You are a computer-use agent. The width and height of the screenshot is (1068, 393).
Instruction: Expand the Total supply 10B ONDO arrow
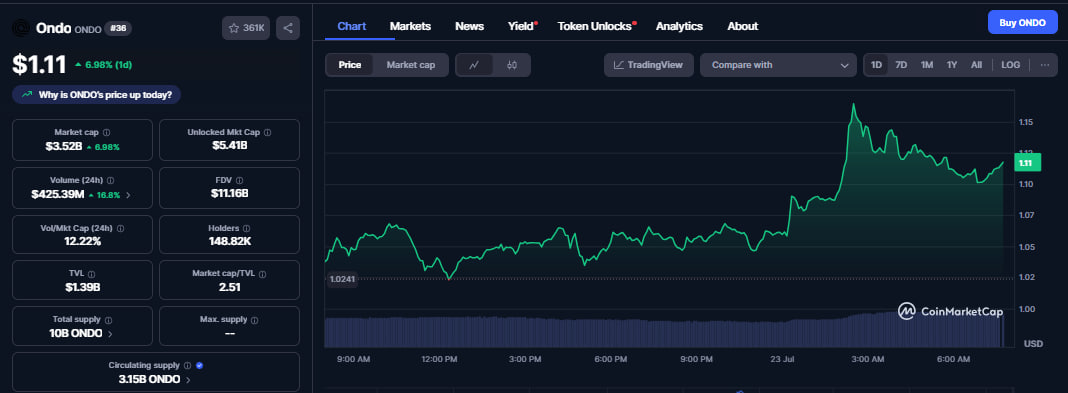tap(110, 334)
